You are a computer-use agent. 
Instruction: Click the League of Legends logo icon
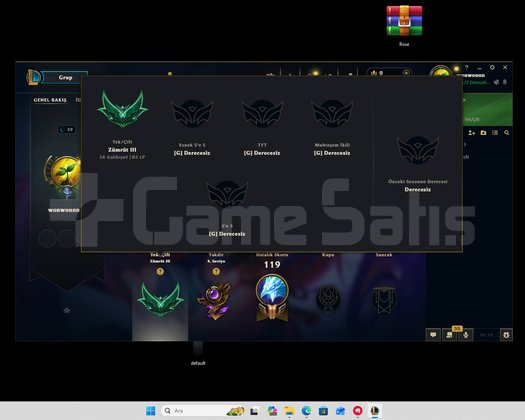tap(34, 77)
